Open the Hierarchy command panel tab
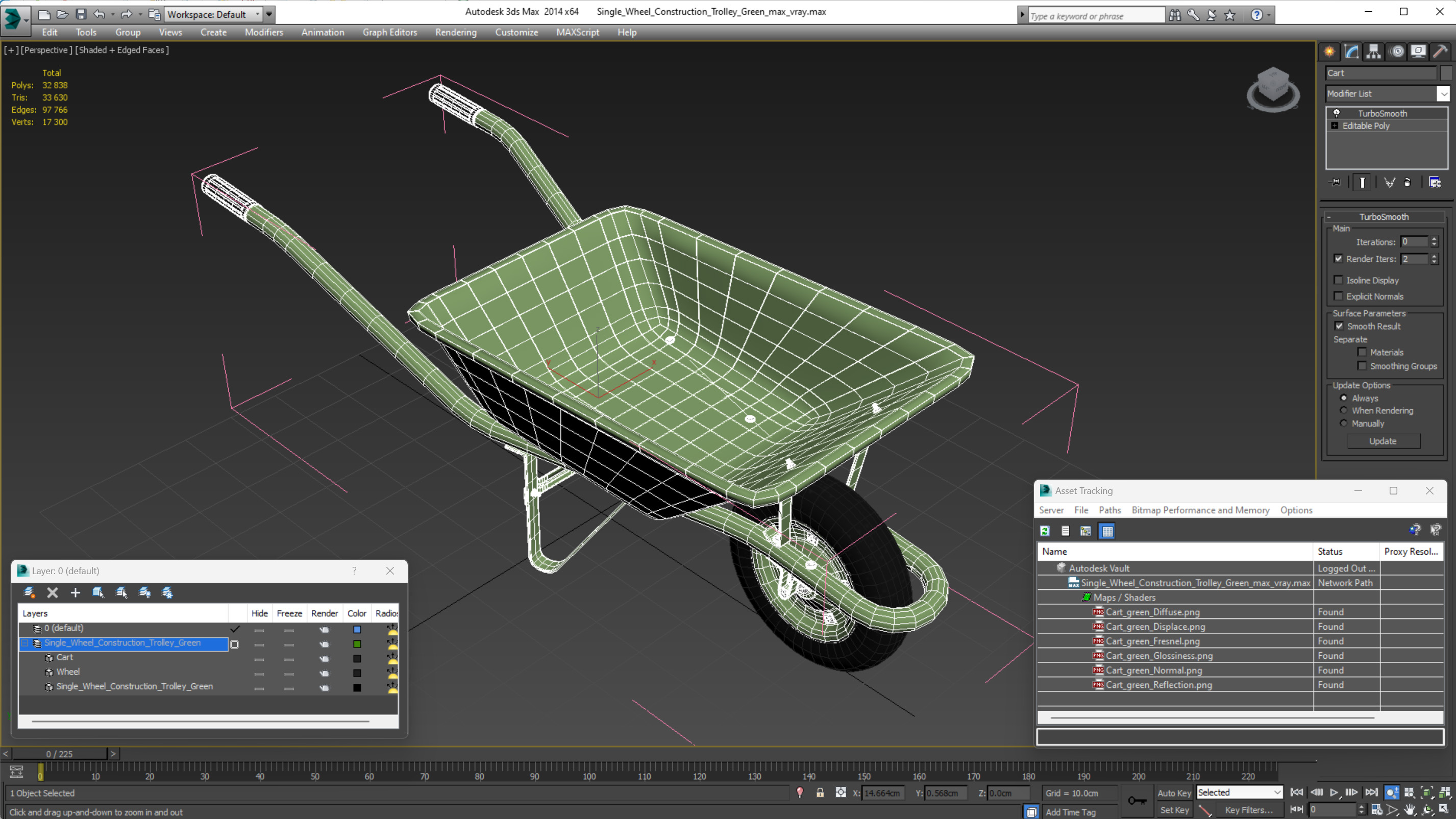Screen dimensions: 1456x819 [x=1373, y=52]
